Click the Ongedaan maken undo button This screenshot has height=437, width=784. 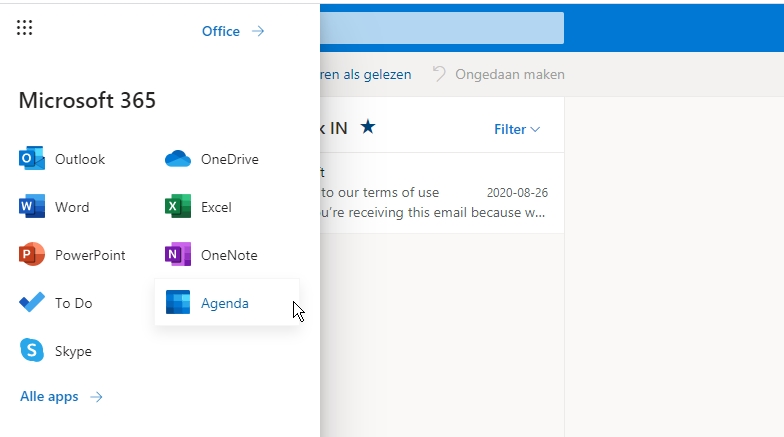498,74
